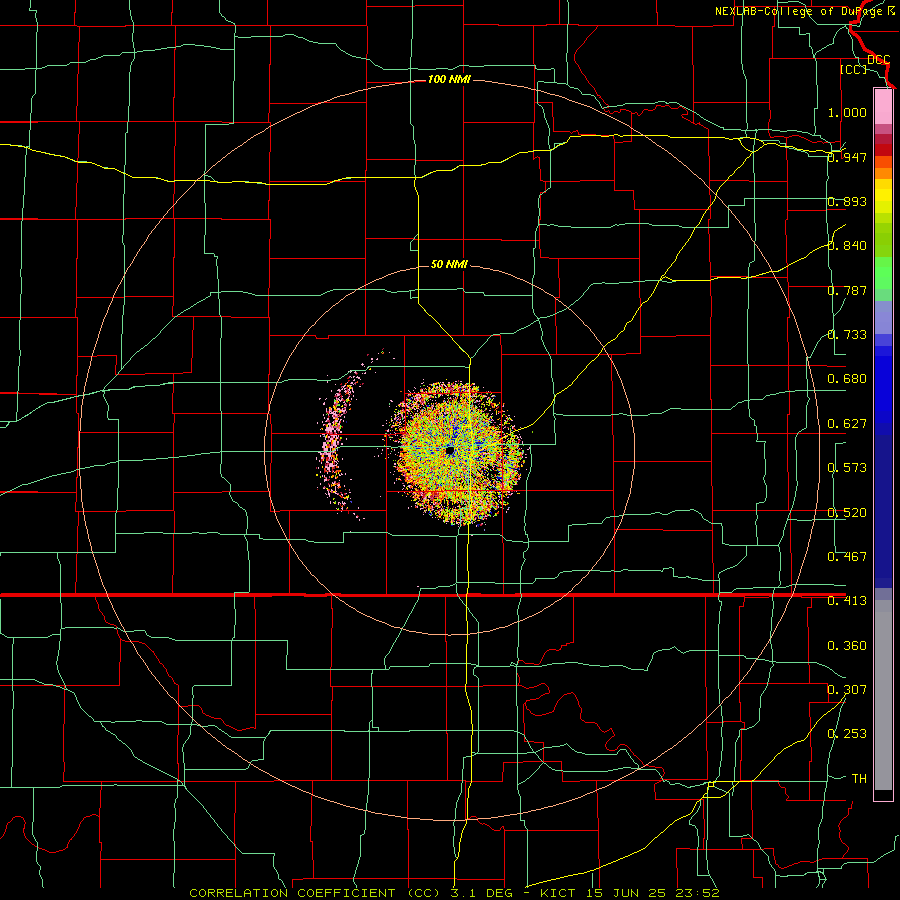Click the gray lower color bar segment
Screen dimensions: 900x900
point(883,695)
